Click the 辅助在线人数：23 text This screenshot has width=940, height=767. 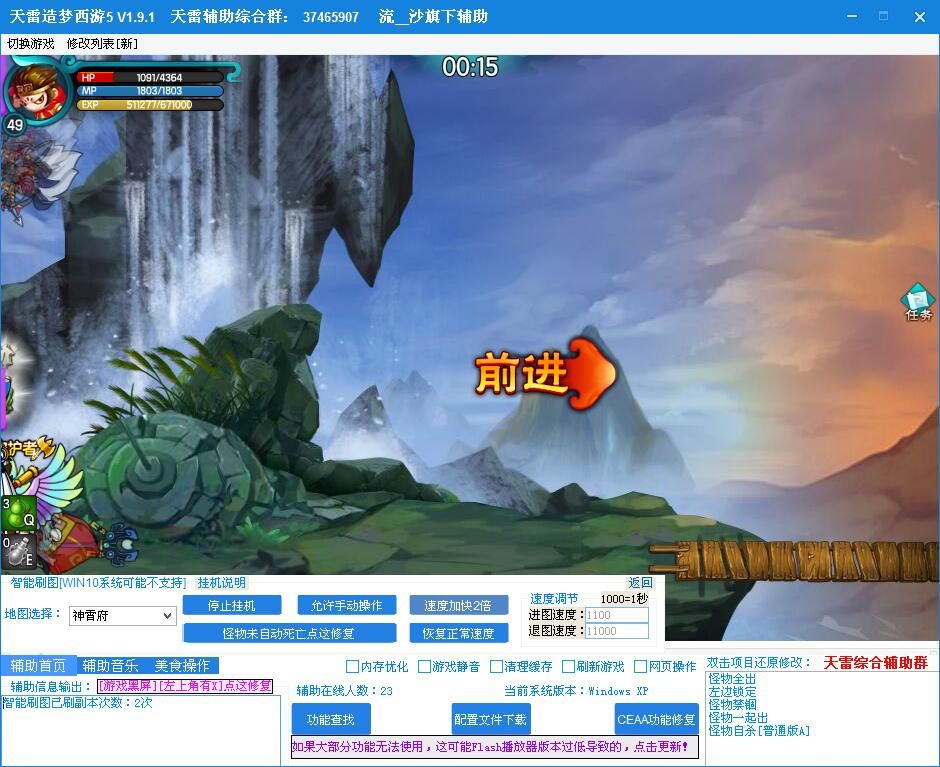click(x=345, y=691)
